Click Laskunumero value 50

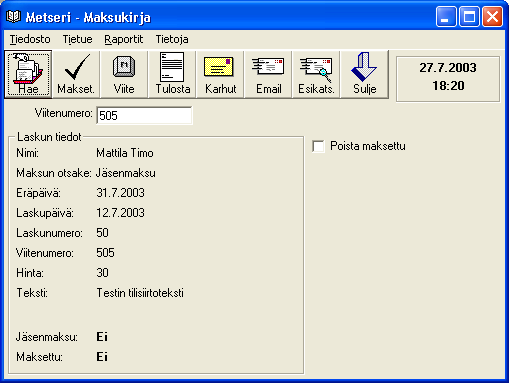click(103, 233)
